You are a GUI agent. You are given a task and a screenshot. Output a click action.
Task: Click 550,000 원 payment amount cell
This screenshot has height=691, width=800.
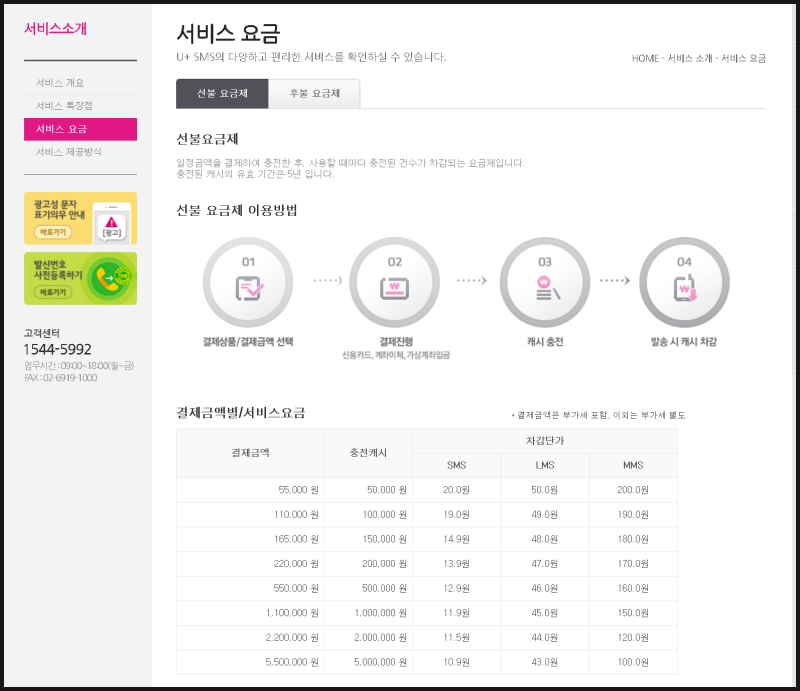click(250, 588)
